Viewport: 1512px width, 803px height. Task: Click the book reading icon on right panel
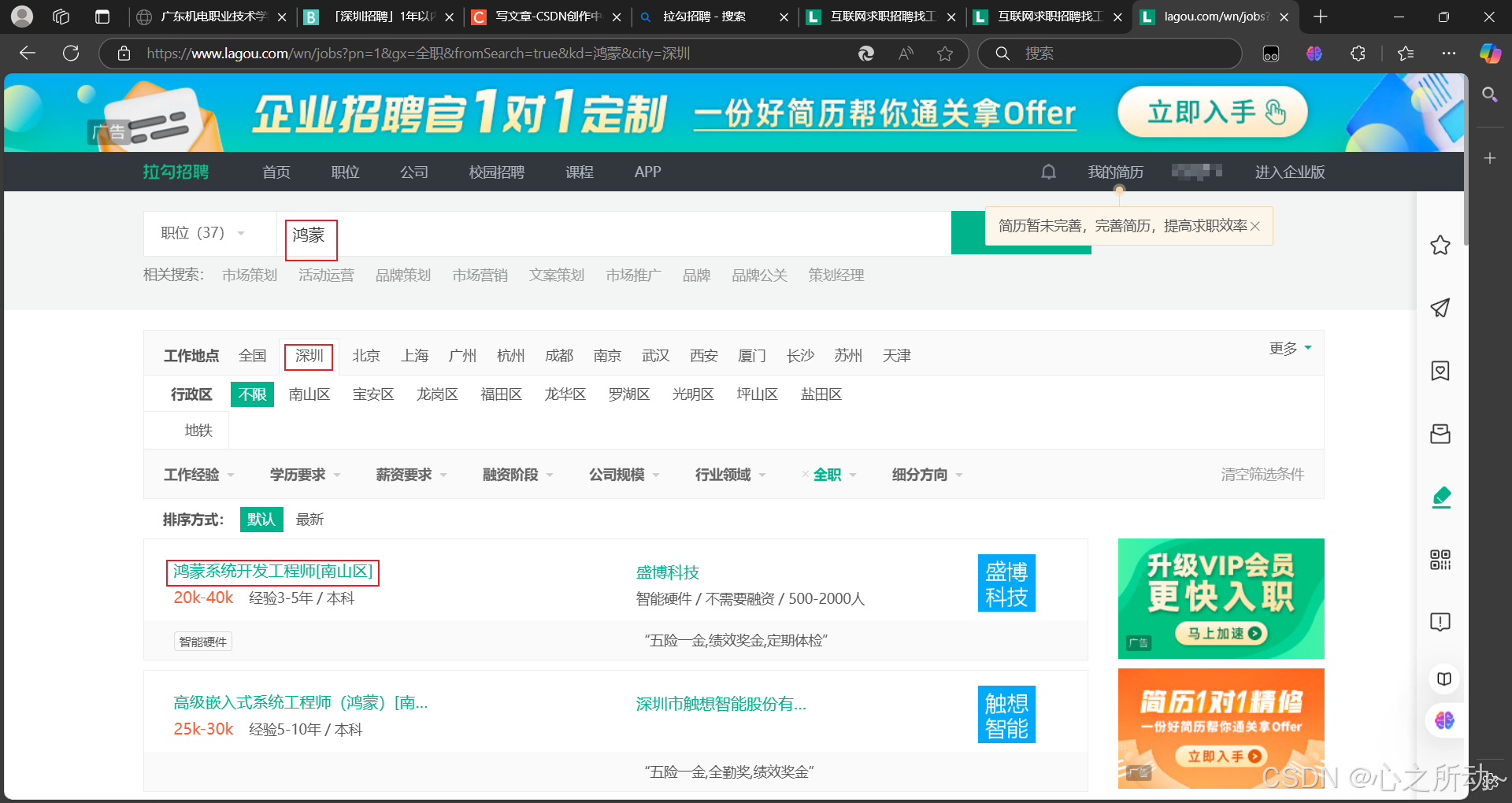[1443, 679]
